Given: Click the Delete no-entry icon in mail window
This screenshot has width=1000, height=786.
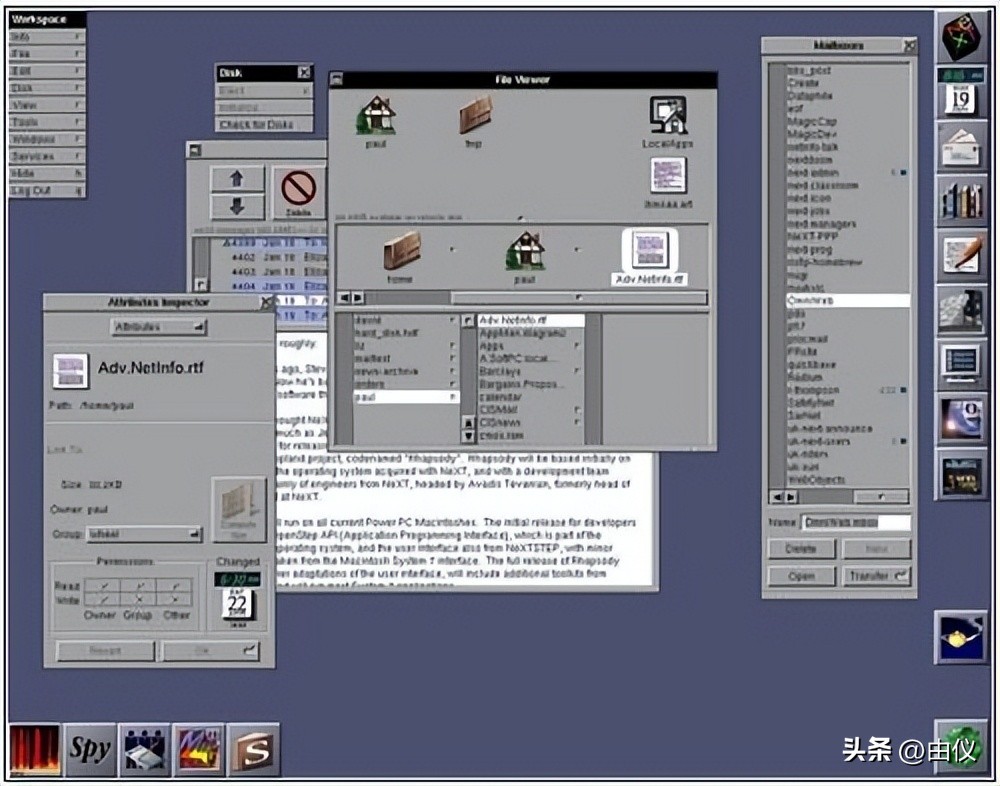Looking at the screenshot, I should 298,189.
